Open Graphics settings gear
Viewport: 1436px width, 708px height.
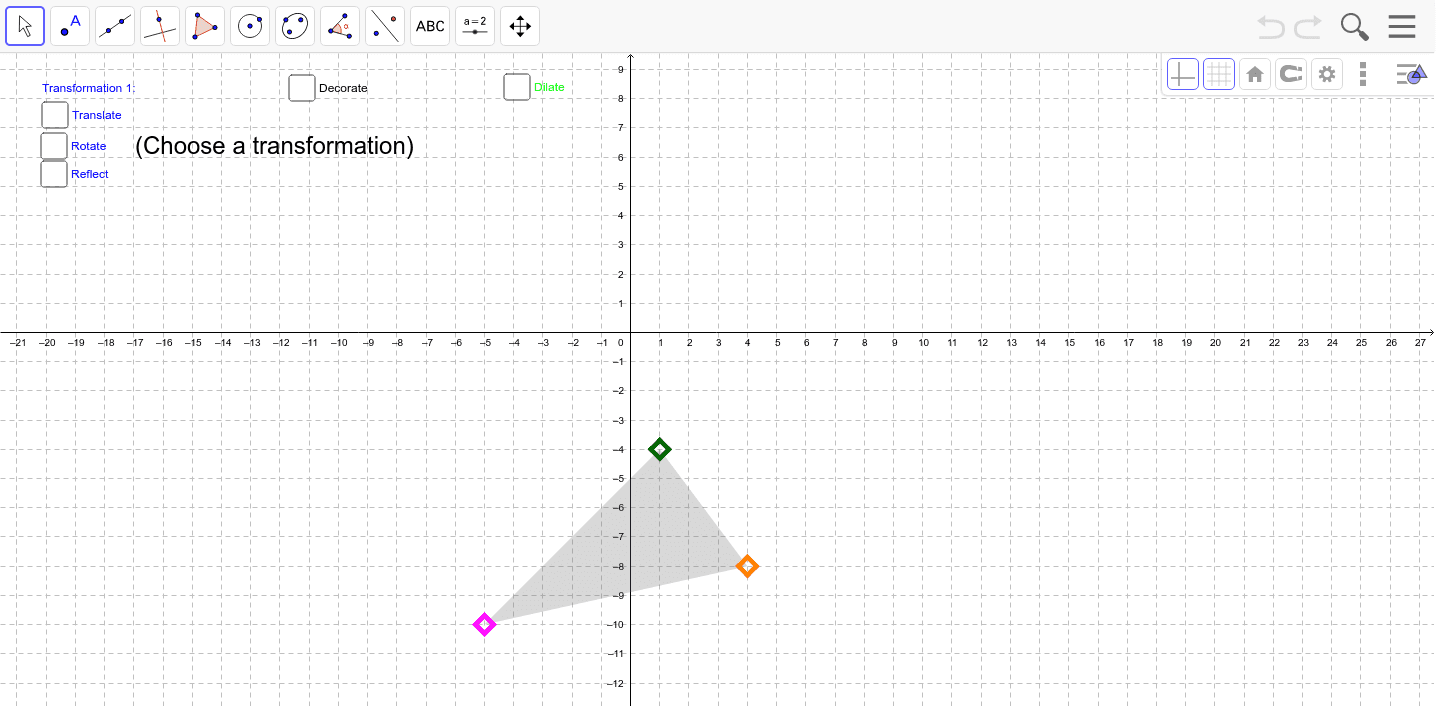(x=1327, y=74)
